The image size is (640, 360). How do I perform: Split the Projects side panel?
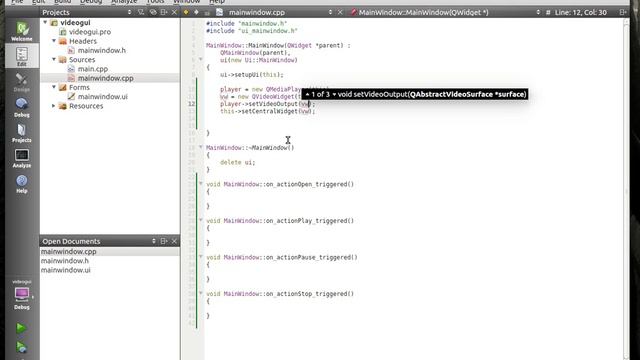click(164, 12)
